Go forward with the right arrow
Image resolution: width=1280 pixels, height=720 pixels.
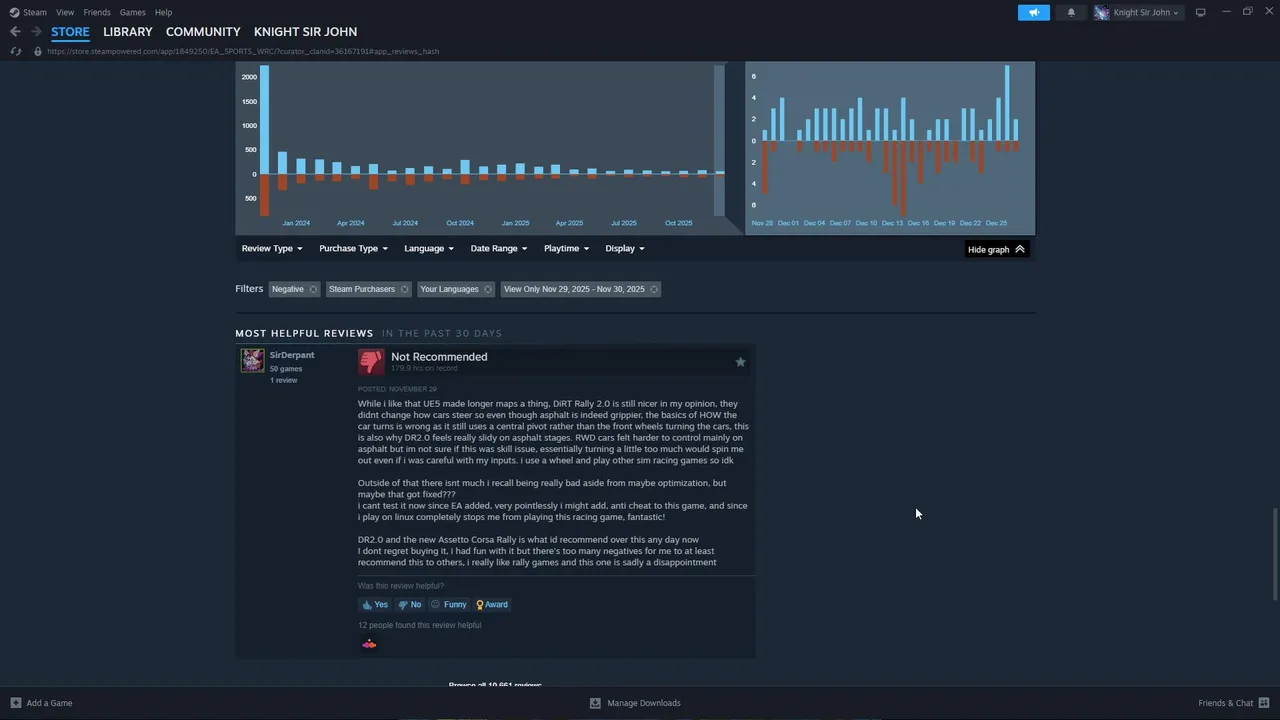pos(36,32)
